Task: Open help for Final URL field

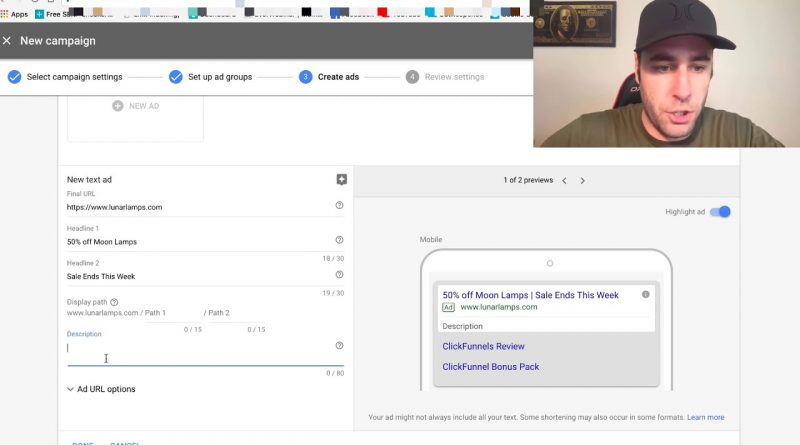Action: click(x=339, y=206)
